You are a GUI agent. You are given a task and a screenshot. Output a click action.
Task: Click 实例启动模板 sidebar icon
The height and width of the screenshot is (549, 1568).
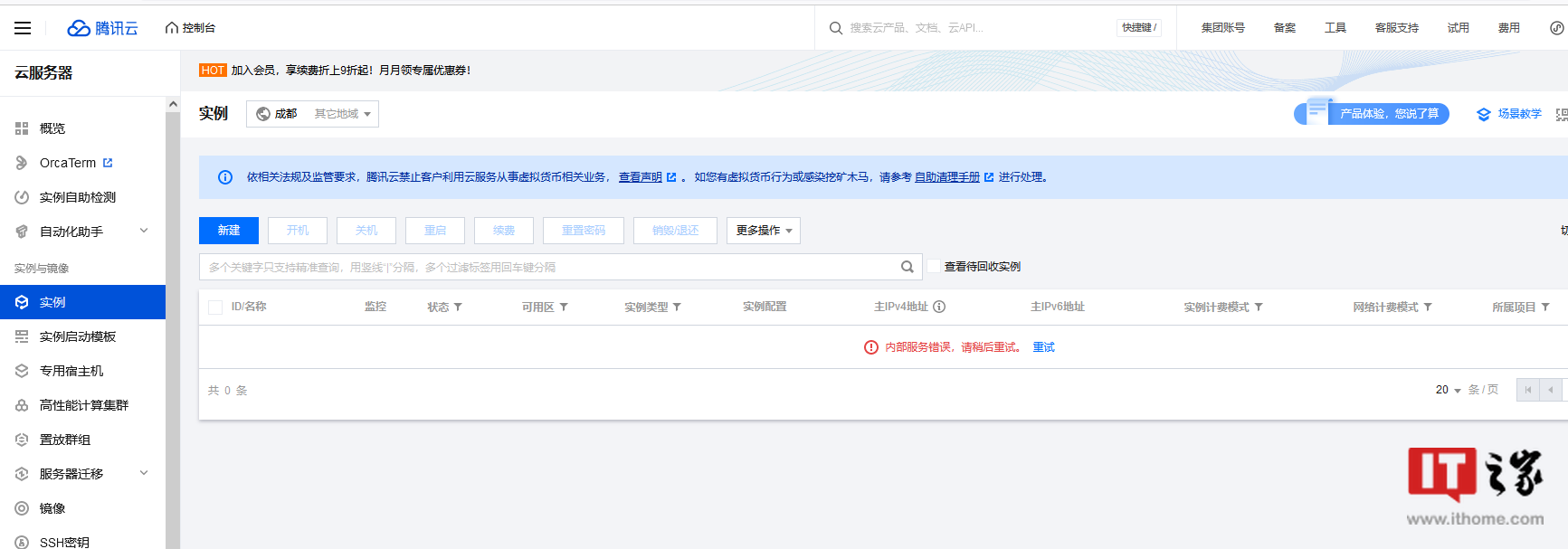pyautogui.click(x=22, y=336)
